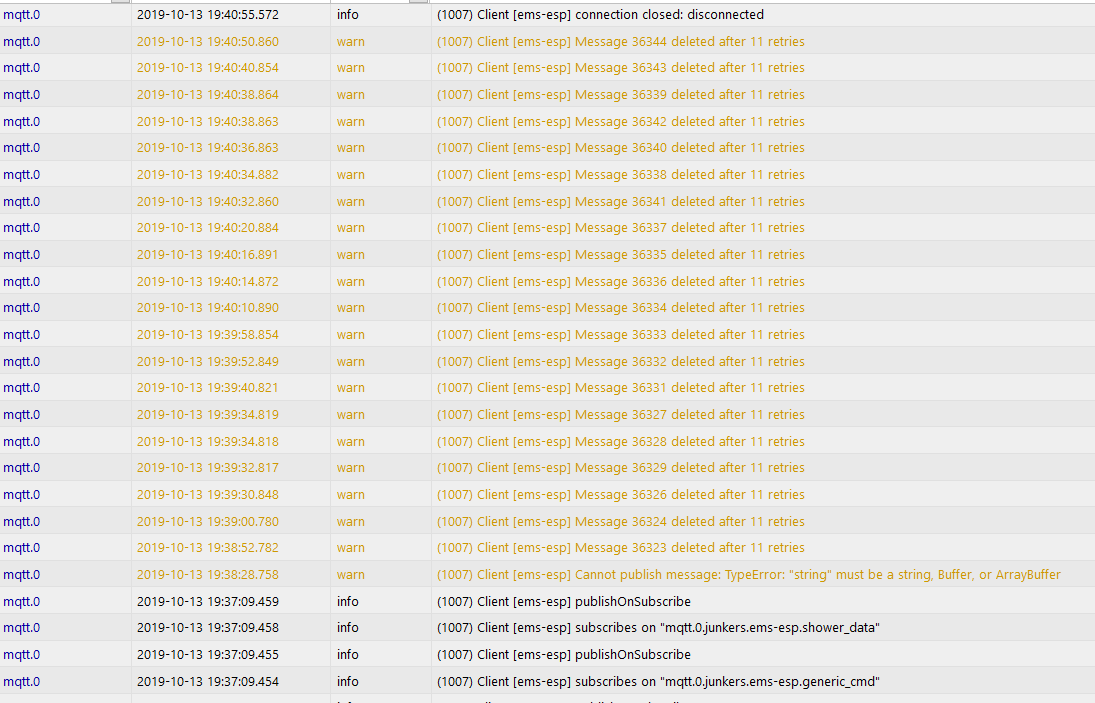Click timestamp 2019-10-13 19:40:55.572
Screen dimensions: 1095x703
(207, 15)
